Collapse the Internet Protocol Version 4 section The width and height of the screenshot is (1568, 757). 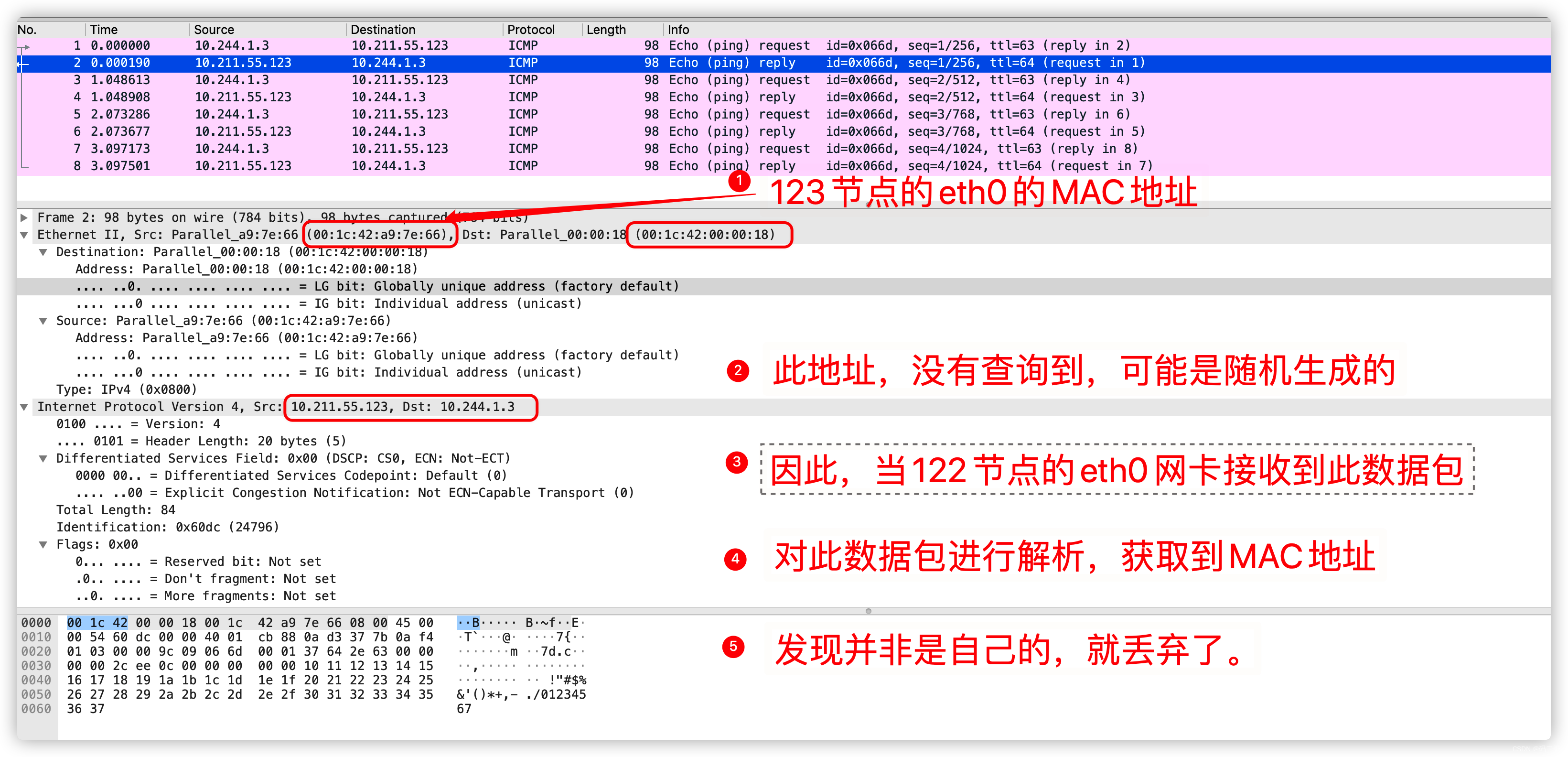point(24,407)
